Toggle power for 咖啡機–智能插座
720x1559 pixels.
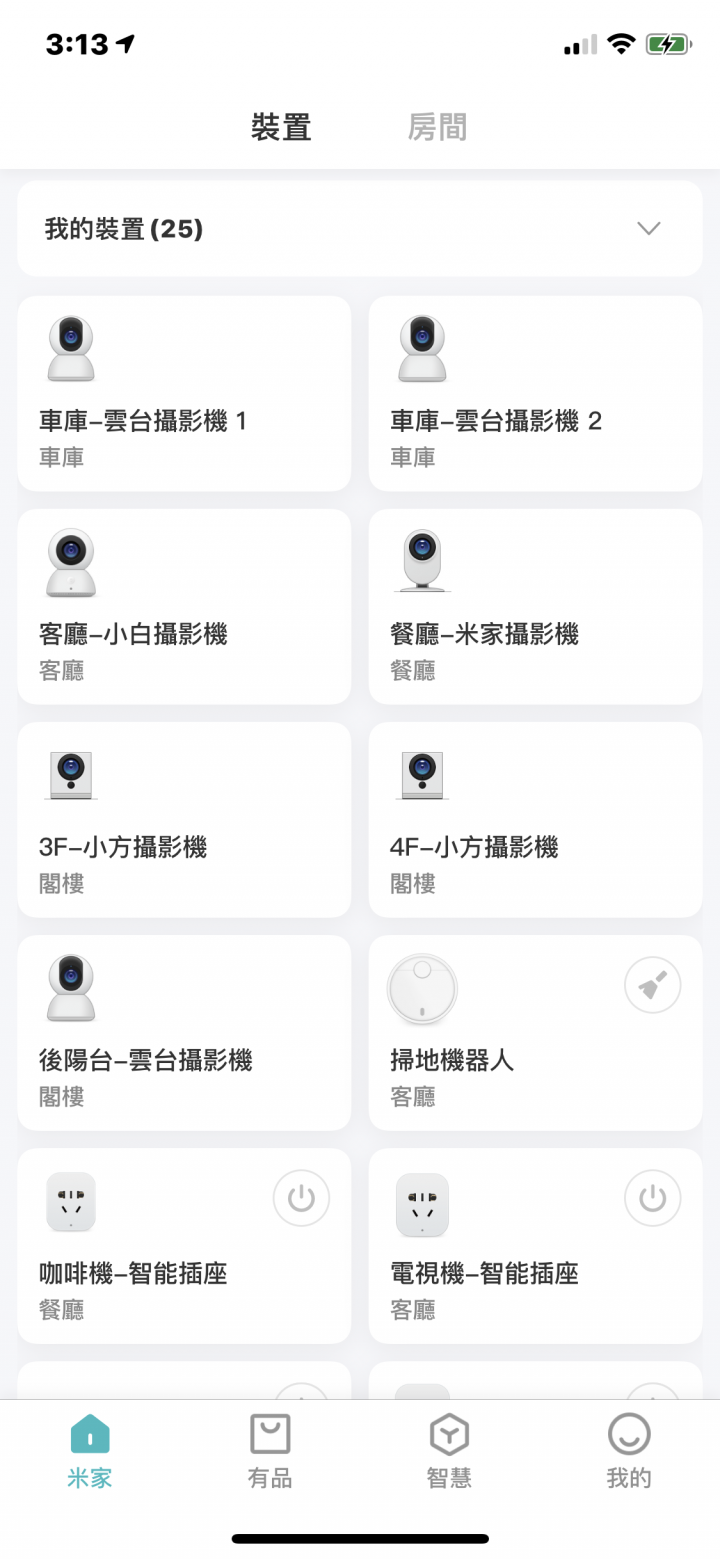(x=301, y=1198)
